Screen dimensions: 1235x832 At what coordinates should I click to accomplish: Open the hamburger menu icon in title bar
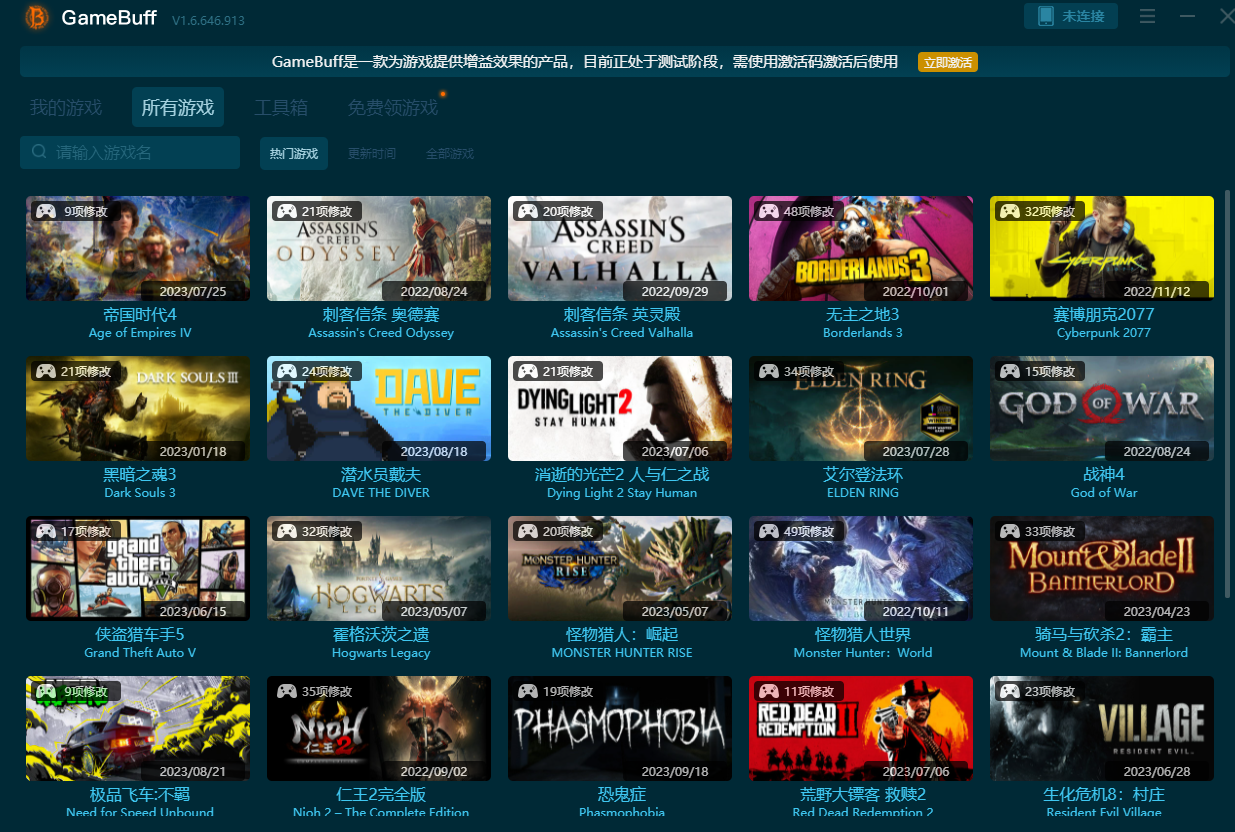point(1147,16)
